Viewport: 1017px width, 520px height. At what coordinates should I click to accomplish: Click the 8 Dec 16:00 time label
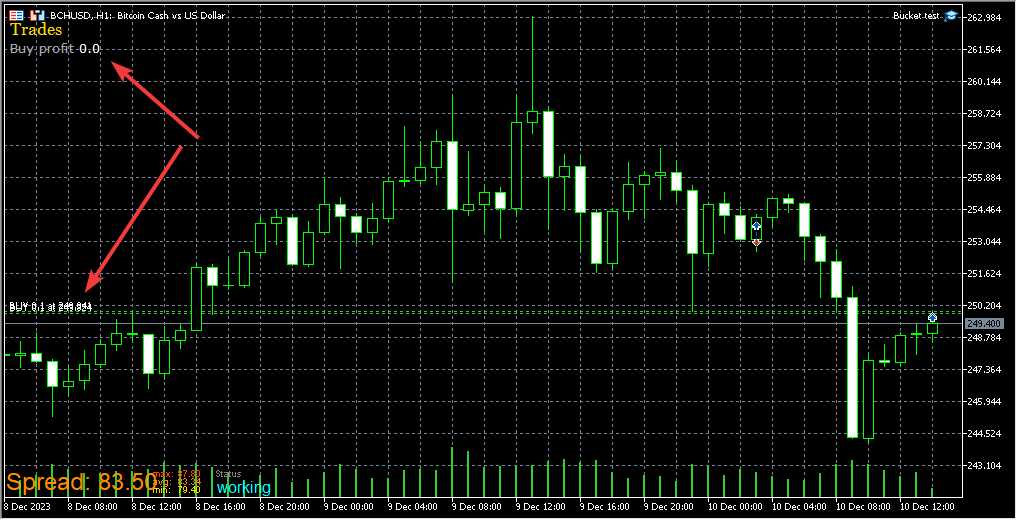[221, 506]
